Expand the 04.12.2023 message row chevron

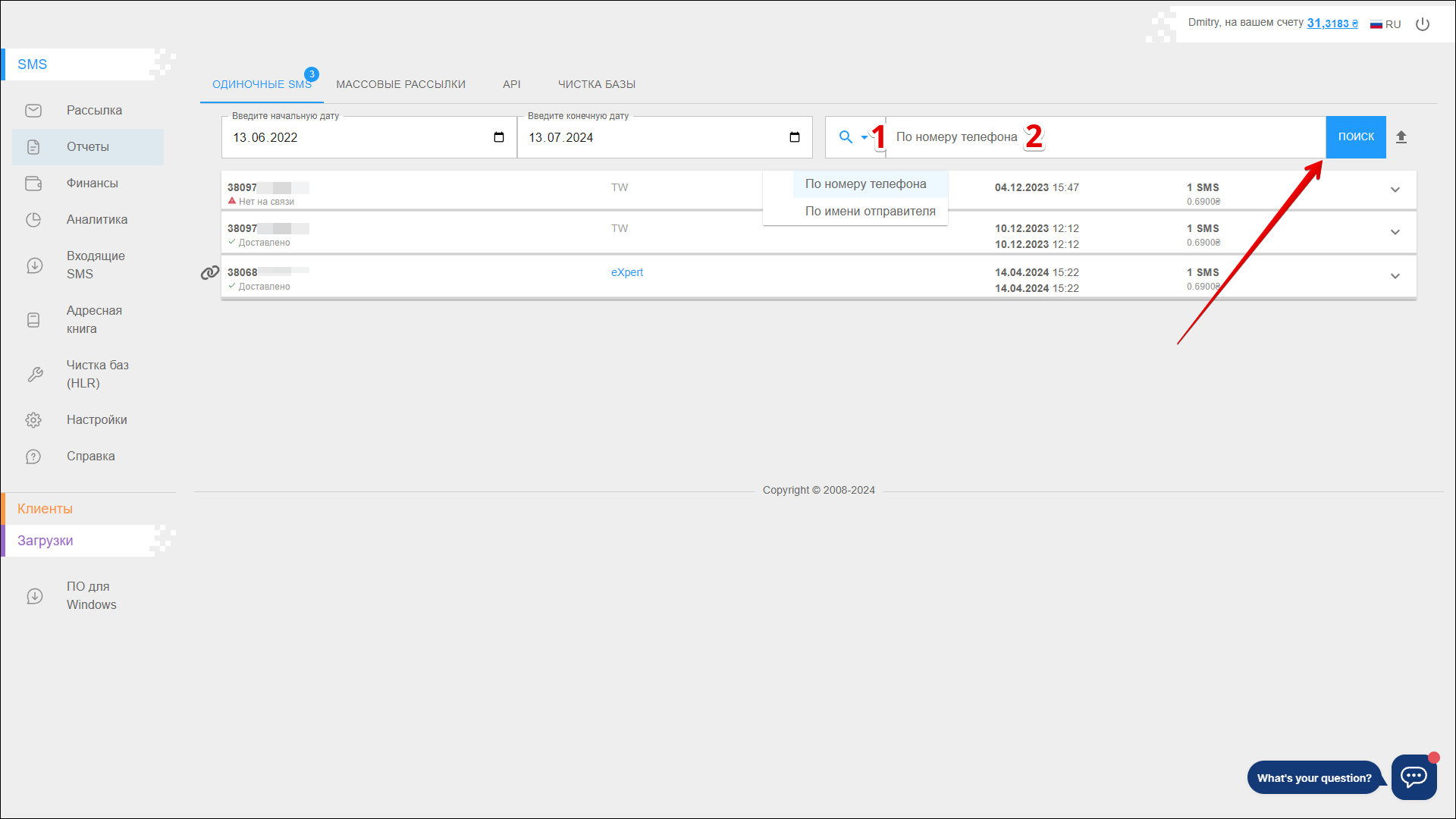1395,190
